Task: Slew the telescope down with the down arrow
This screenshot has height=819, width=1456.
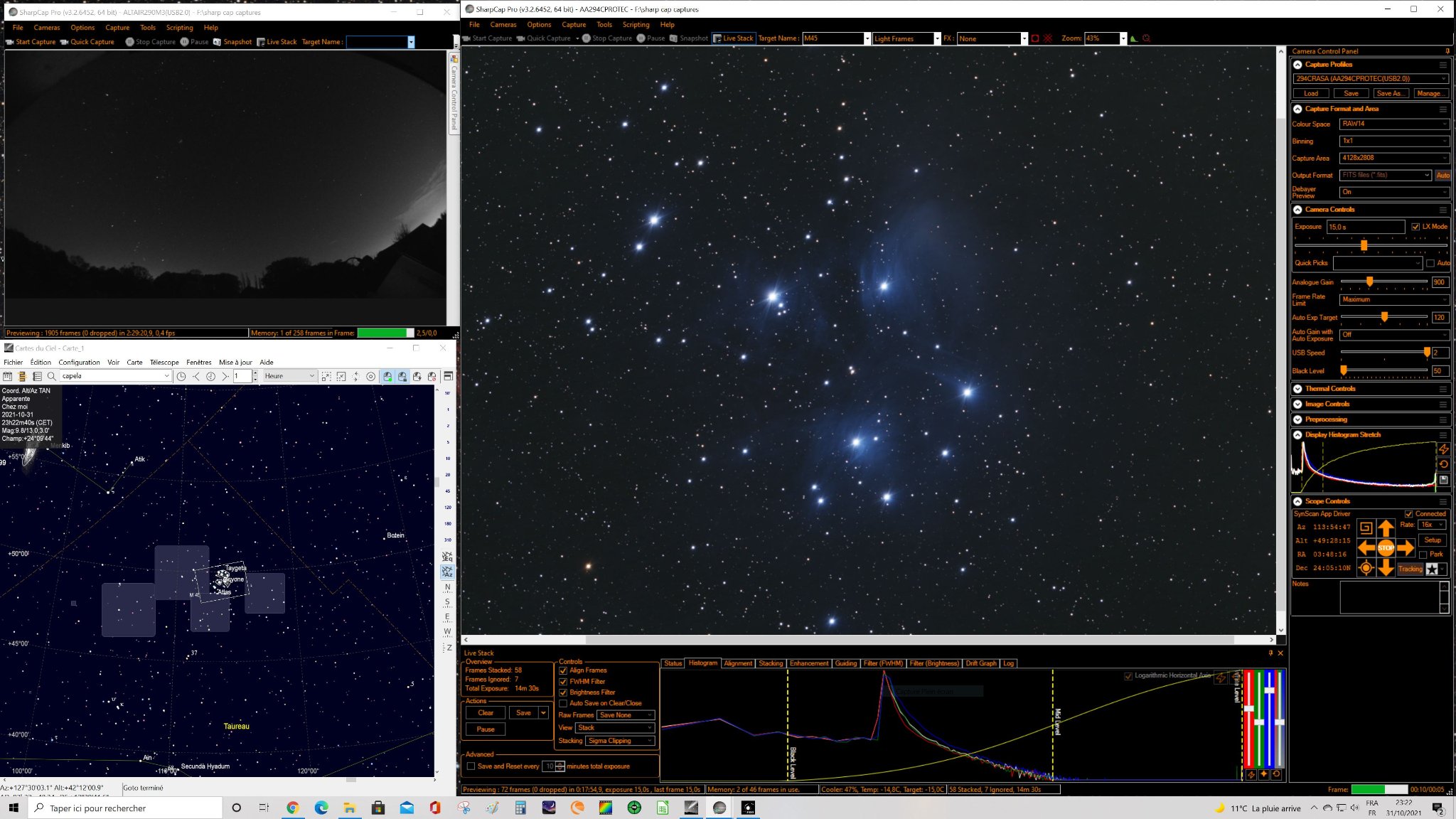Action: click(1386, 568)
